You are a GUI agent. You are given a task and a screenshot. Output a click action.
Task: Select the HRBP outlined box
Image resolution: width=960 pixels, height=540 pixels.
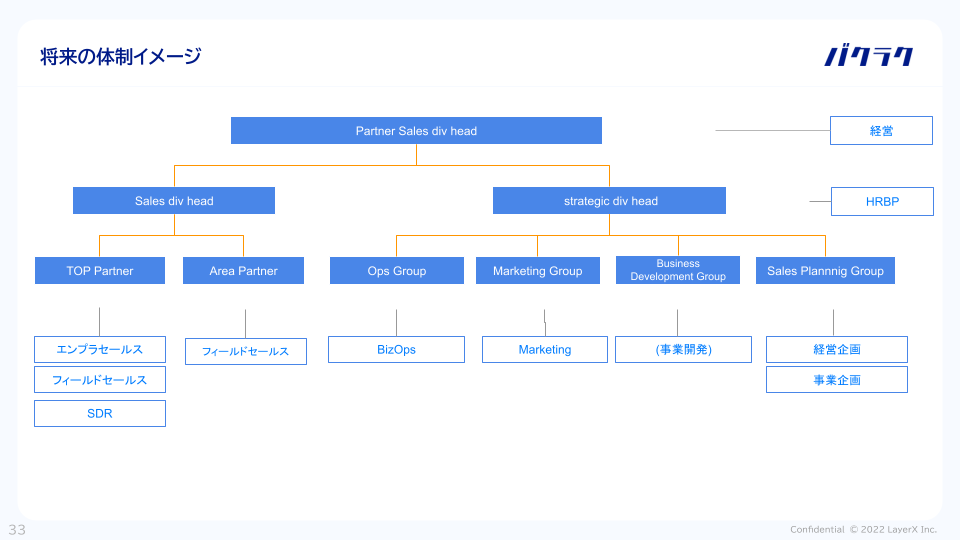pos(882,201)
